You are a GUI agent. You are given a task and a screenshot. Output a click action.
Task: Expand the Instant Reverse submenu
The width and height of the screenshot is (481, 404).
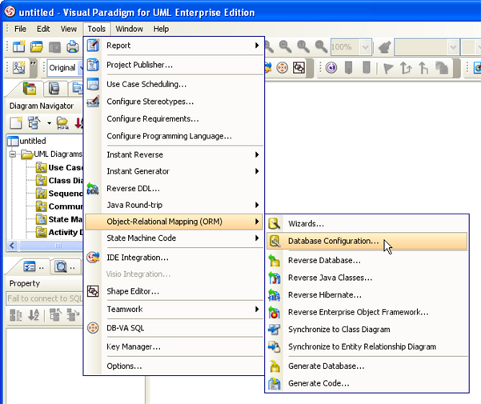coord(257,155)
